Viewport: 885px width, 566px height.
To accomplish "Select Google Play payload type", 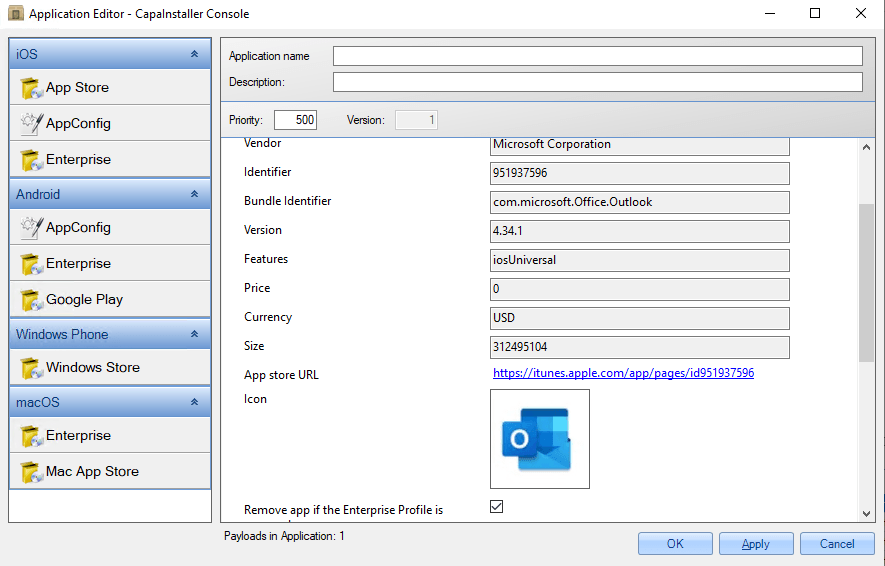I will tap(110, 299).
